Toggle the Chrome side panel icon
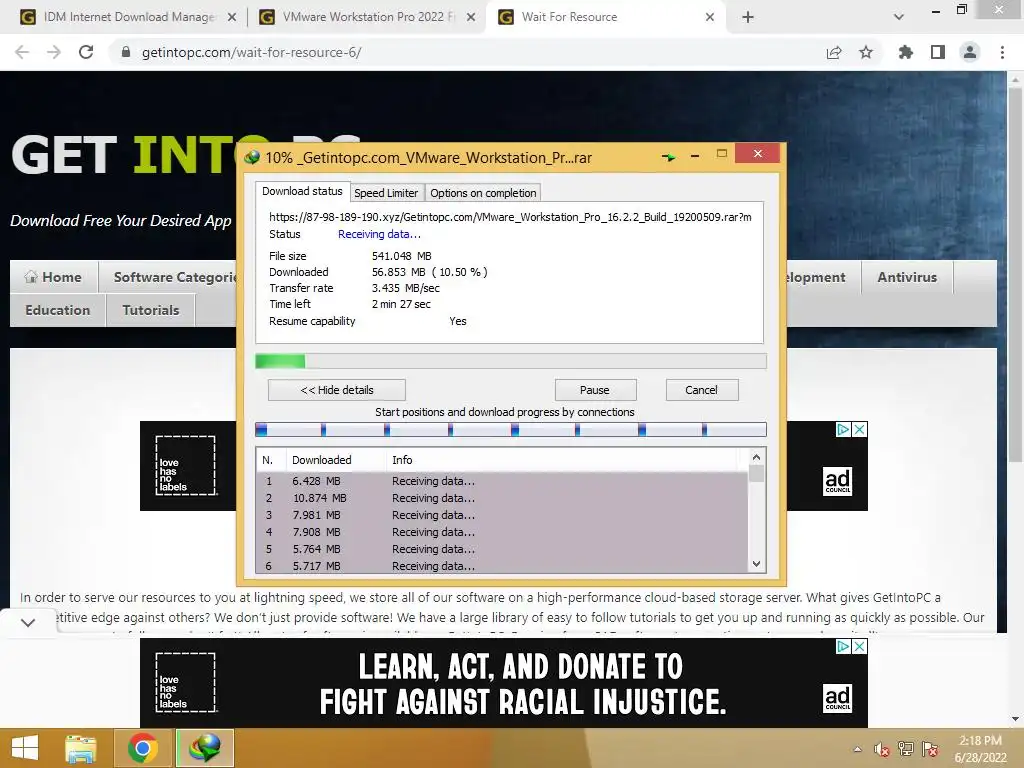This screenshot has height=768, width=1024. (938, 52)
